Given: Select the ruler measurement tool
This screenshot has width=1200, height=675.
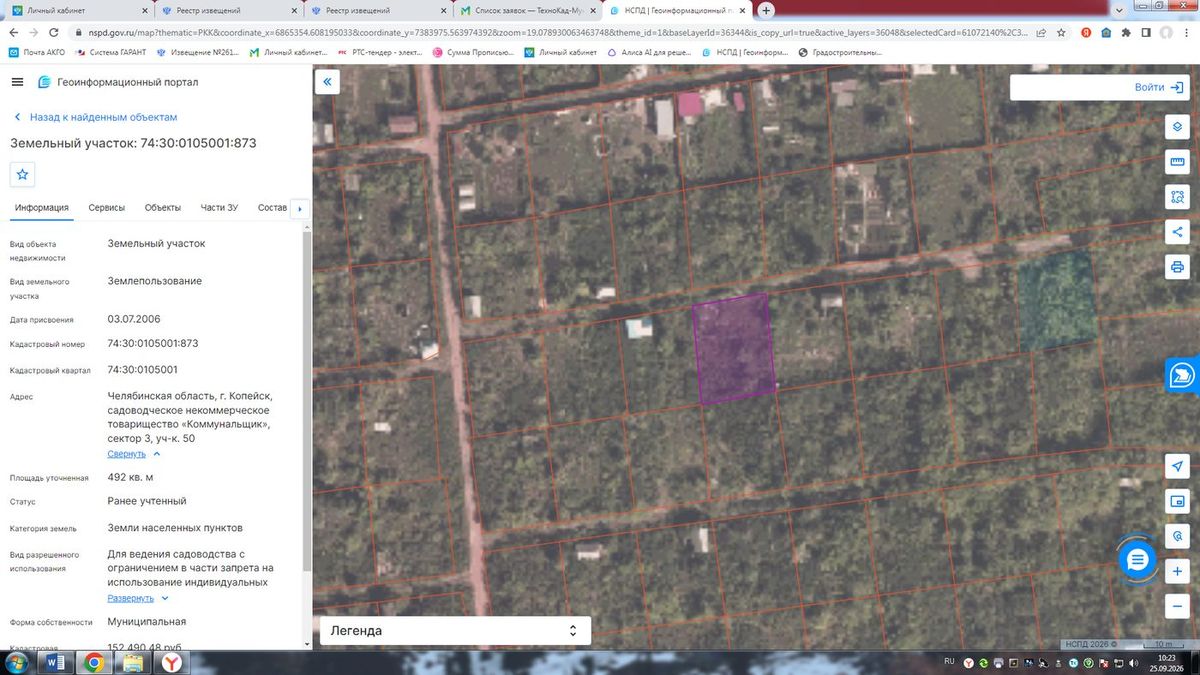Looking at the screenshot, I should tap(1177, 163).
